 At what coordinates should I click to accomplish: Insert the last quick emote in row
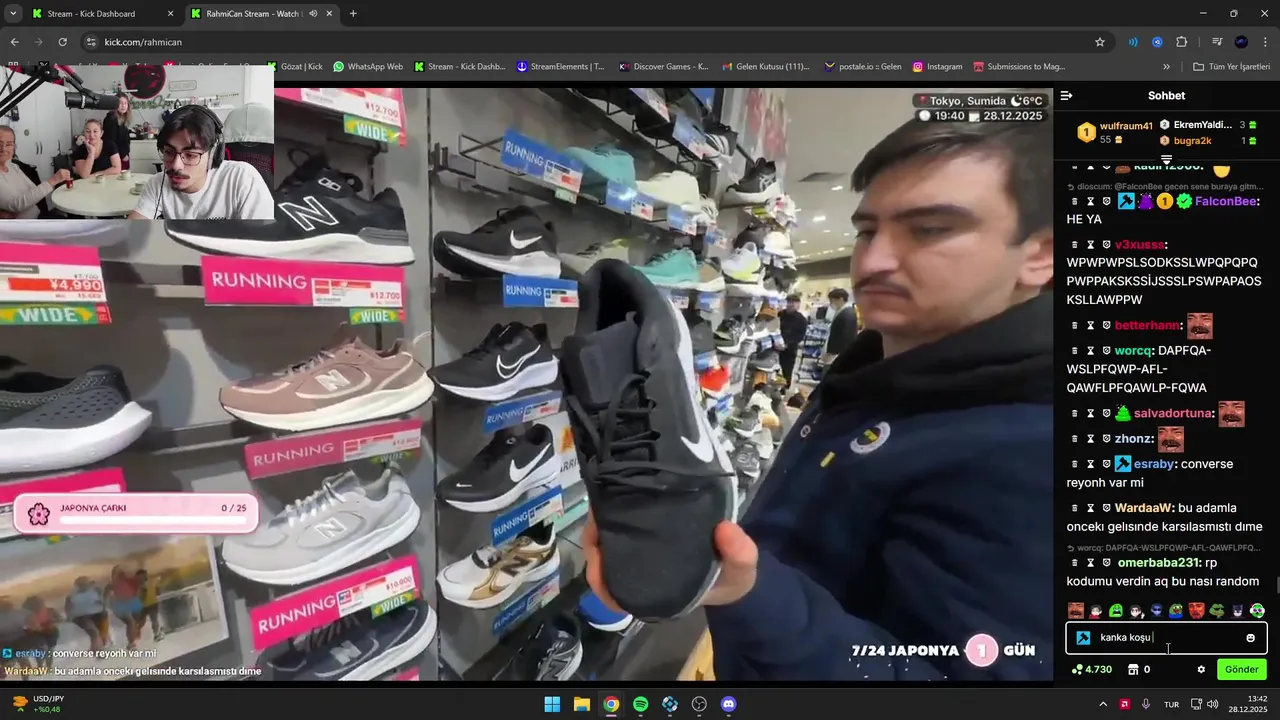(x=1257, y=610)
